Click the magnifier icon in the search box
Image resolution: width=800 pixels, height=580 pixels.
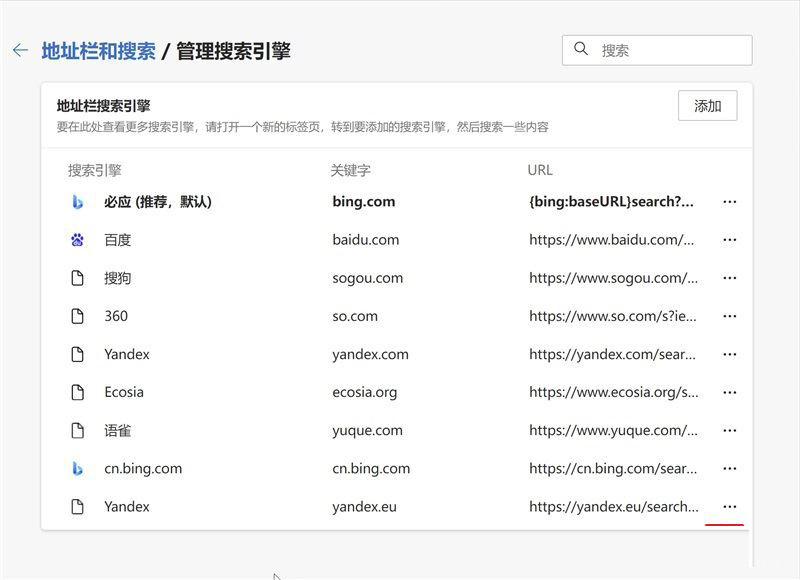(x=583, y=48)
